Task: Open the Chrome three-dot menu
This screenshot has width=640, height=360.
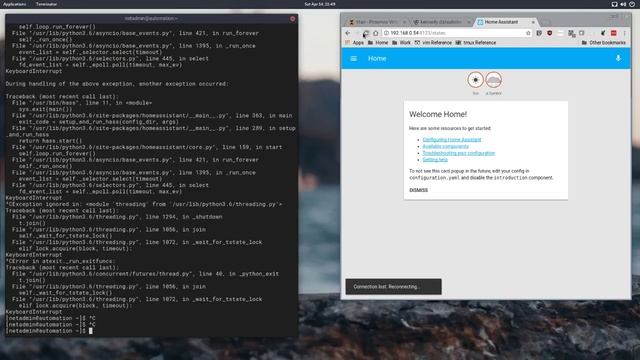Action: (624, 33)
